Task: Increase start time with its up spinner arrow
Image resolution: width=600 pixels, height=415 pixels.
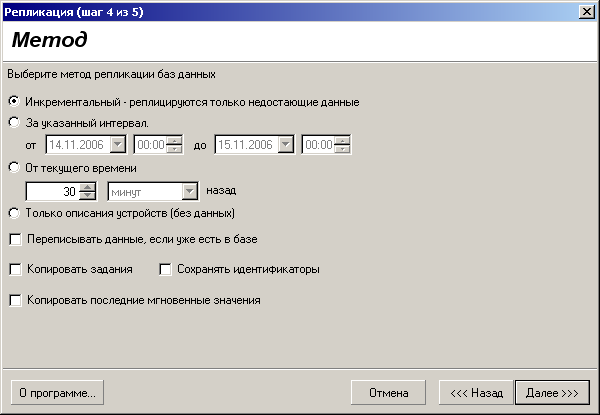Action: (x=174, y=140)
